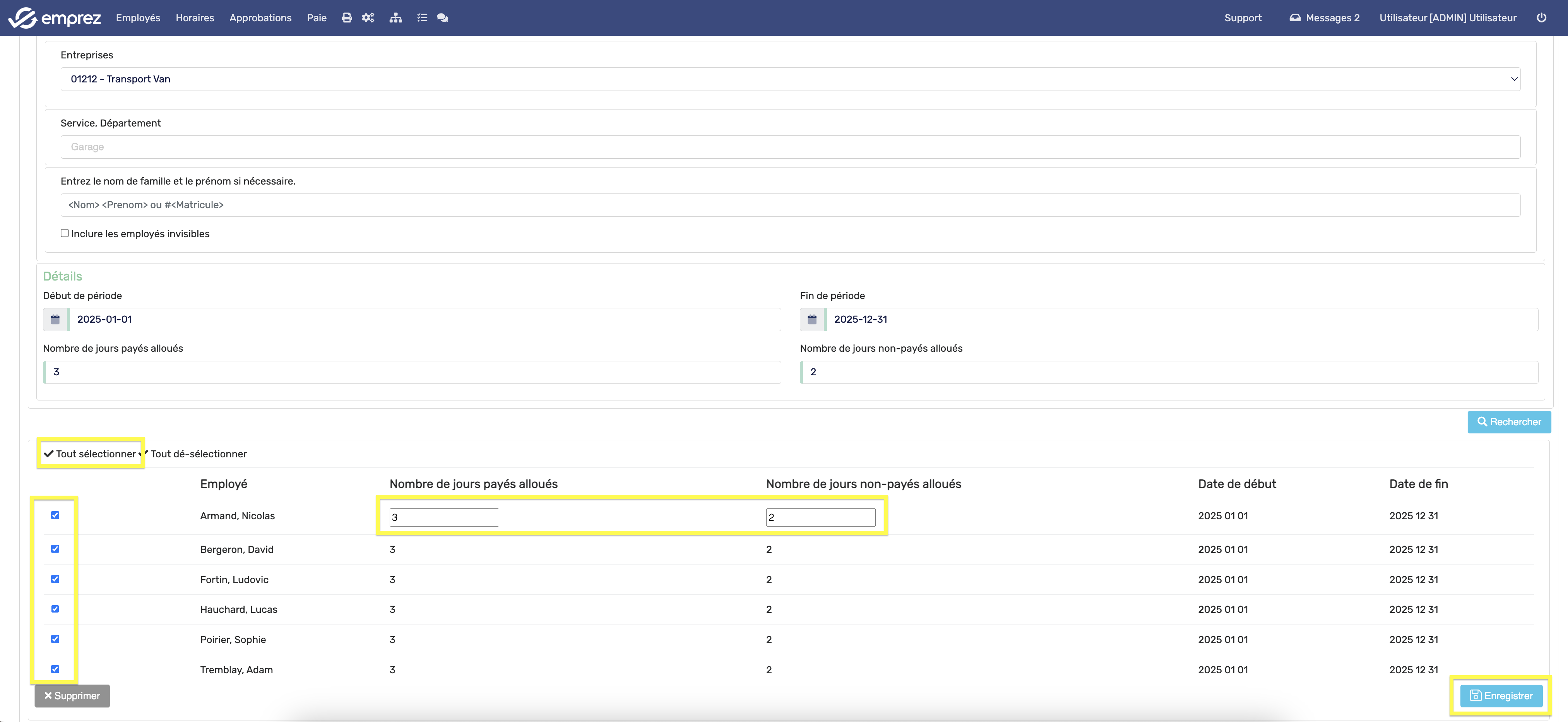Open the Employés menu
The height and width of the screenshot is (722, 1568).
(138, 18)
